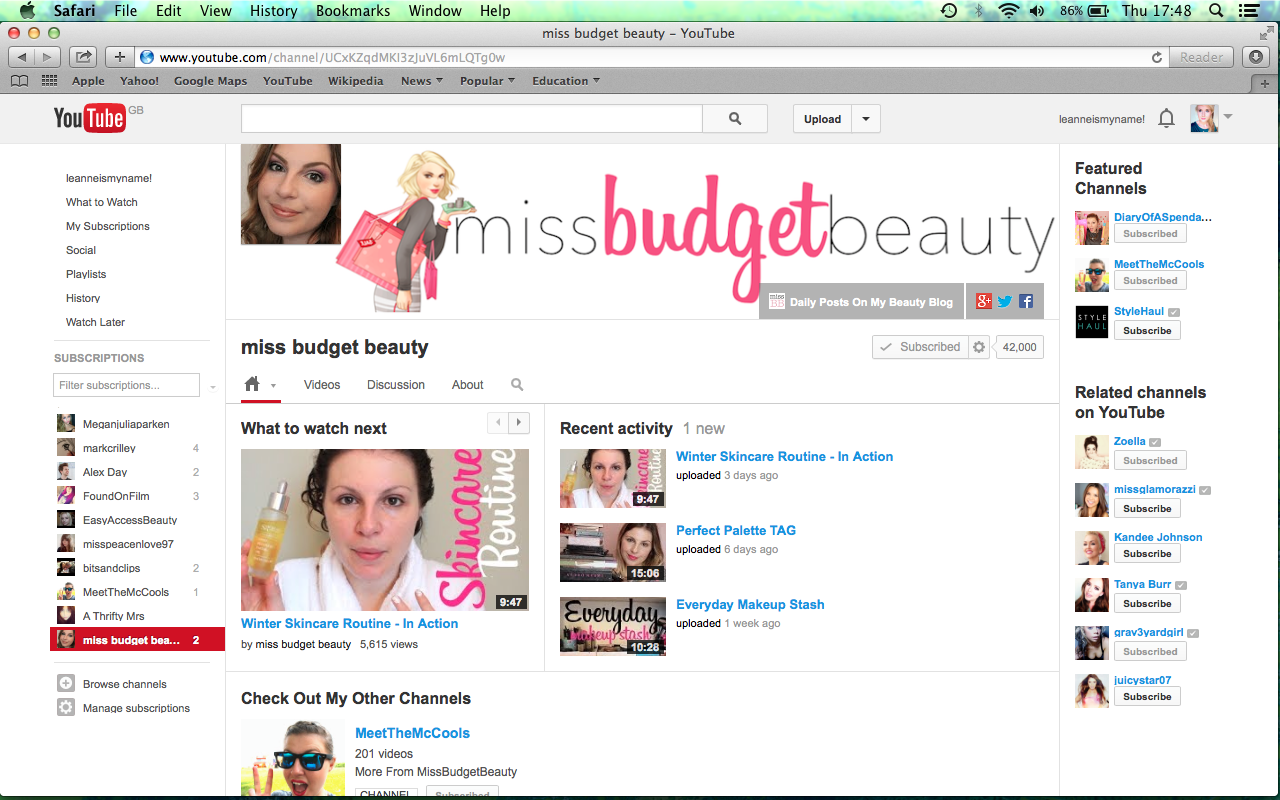
Task: Subscribe to missglamorazzi
Action: click(x=1147, y=508)
